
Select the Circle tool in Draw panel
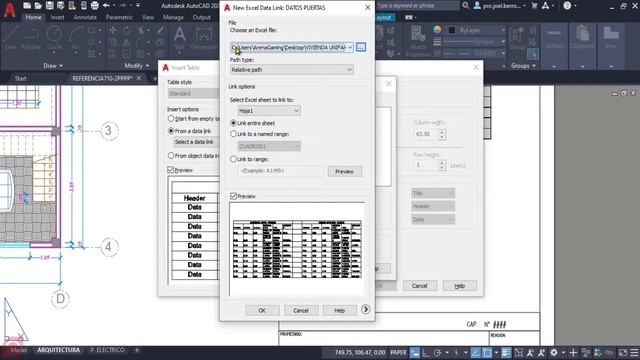pyautogui.click(x=54, y=38)
